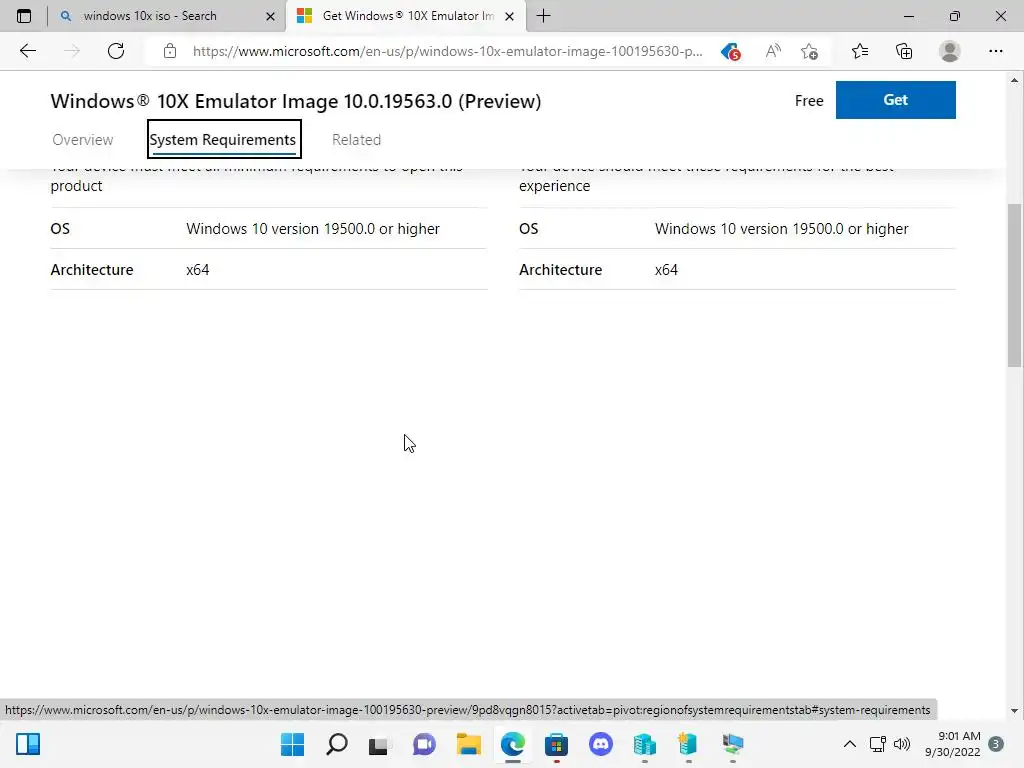Go back to the previous page
The height and width of the screenshot is (768, 1024).
pyautogui.click(x=27, y=51)
